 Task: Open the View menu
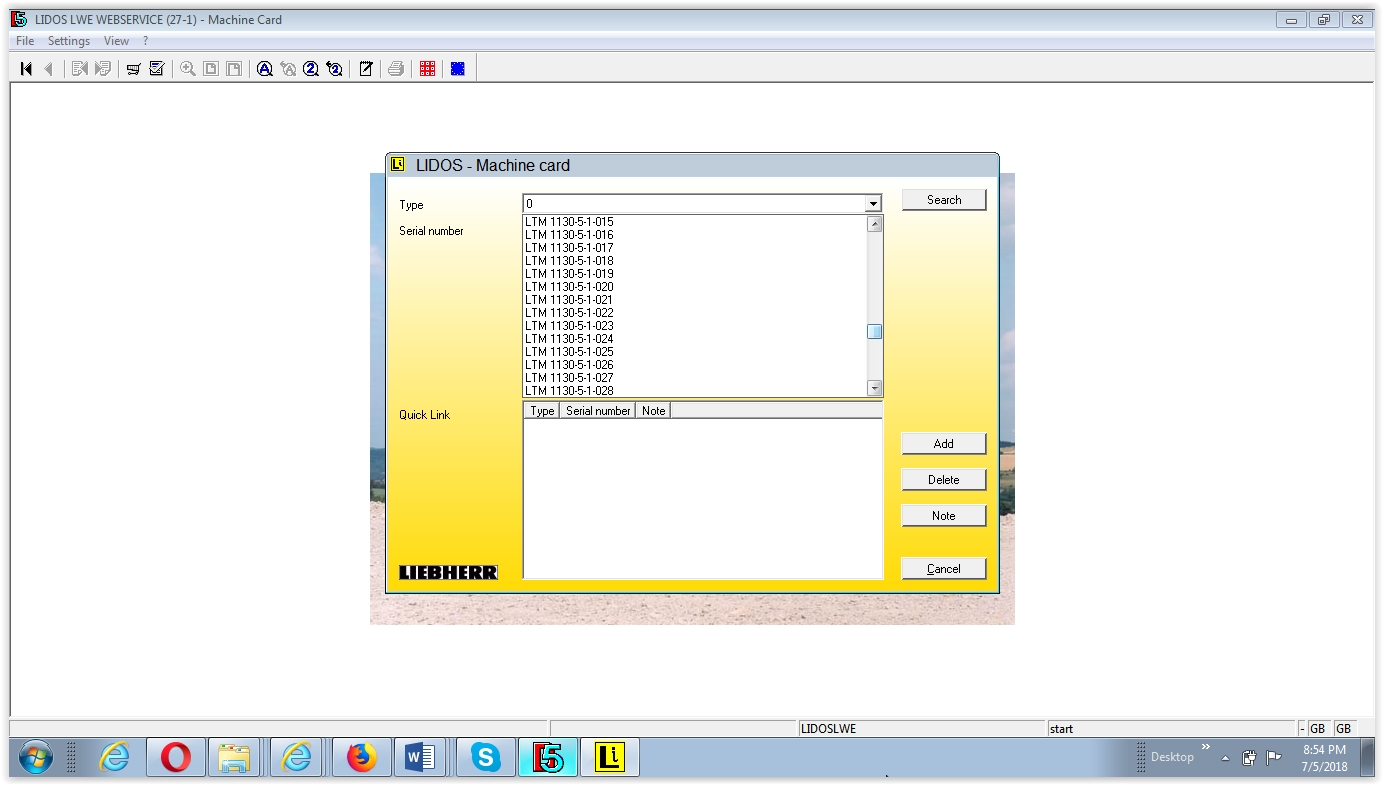point(117,41)
